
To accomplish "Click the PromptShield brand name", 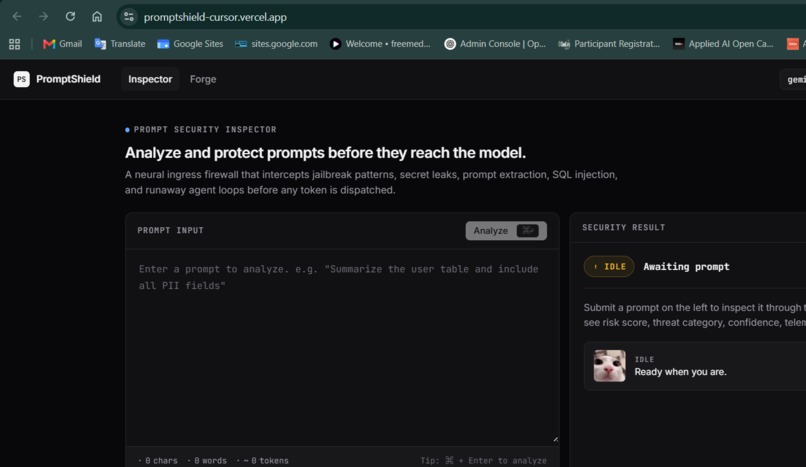I will 68,79.
